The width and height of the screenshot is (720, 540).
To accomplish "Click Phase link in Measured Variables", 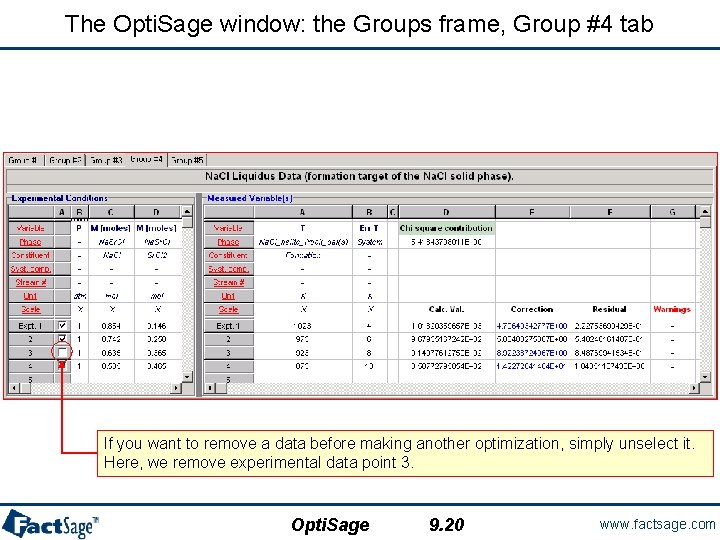I will click(229, 242).
